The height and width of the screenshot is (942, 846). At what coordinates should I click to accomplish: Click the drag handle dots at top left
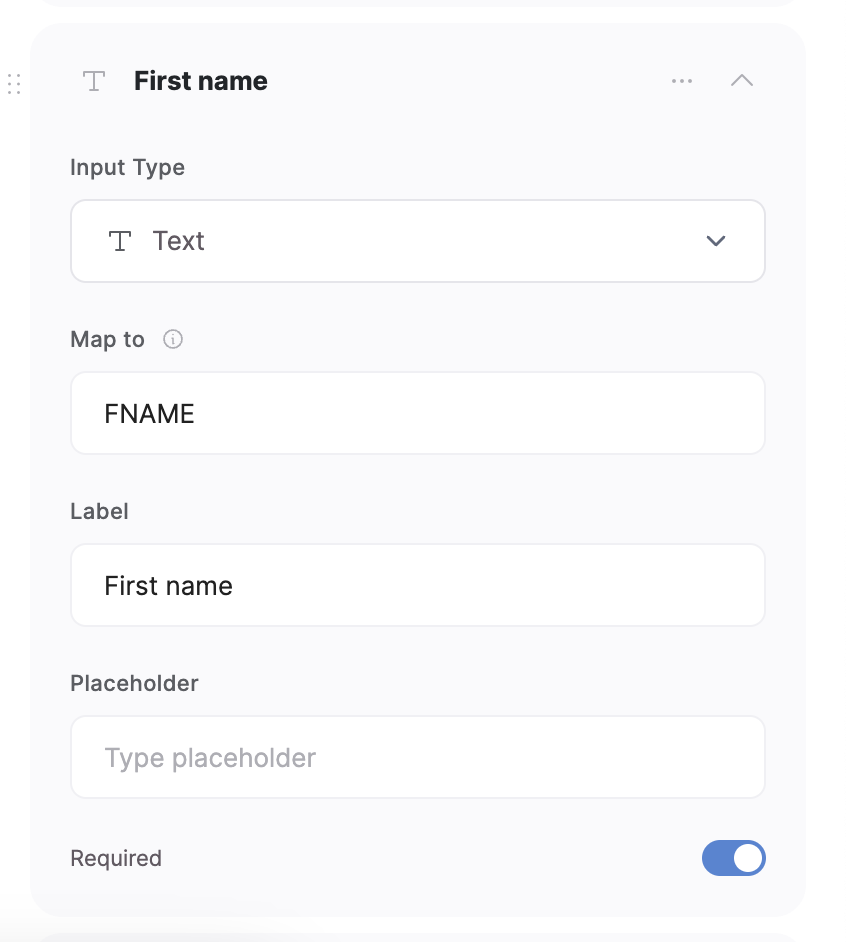pyautogui.click(x=14, y=84)
